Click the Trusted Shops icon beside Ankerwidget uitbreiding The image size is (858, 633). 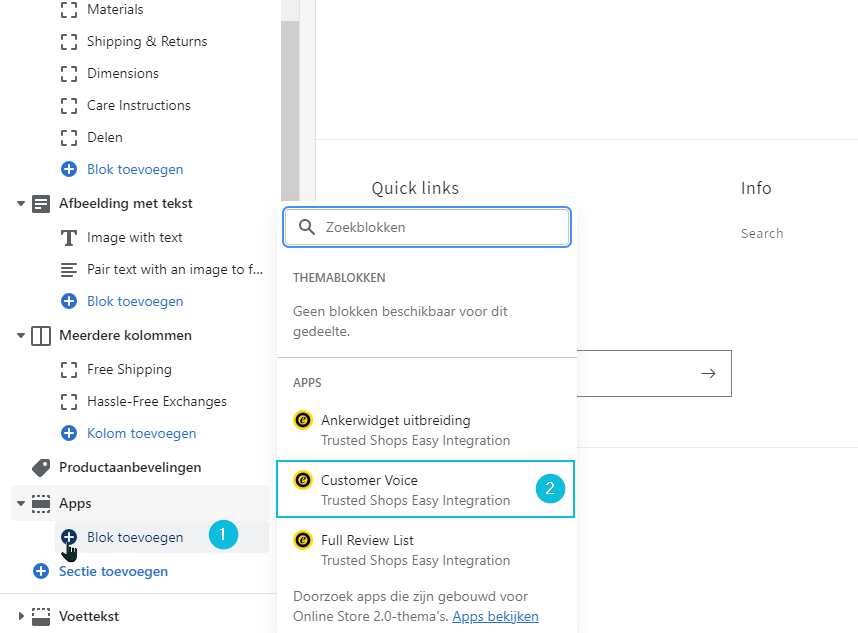tap(302, 421)
